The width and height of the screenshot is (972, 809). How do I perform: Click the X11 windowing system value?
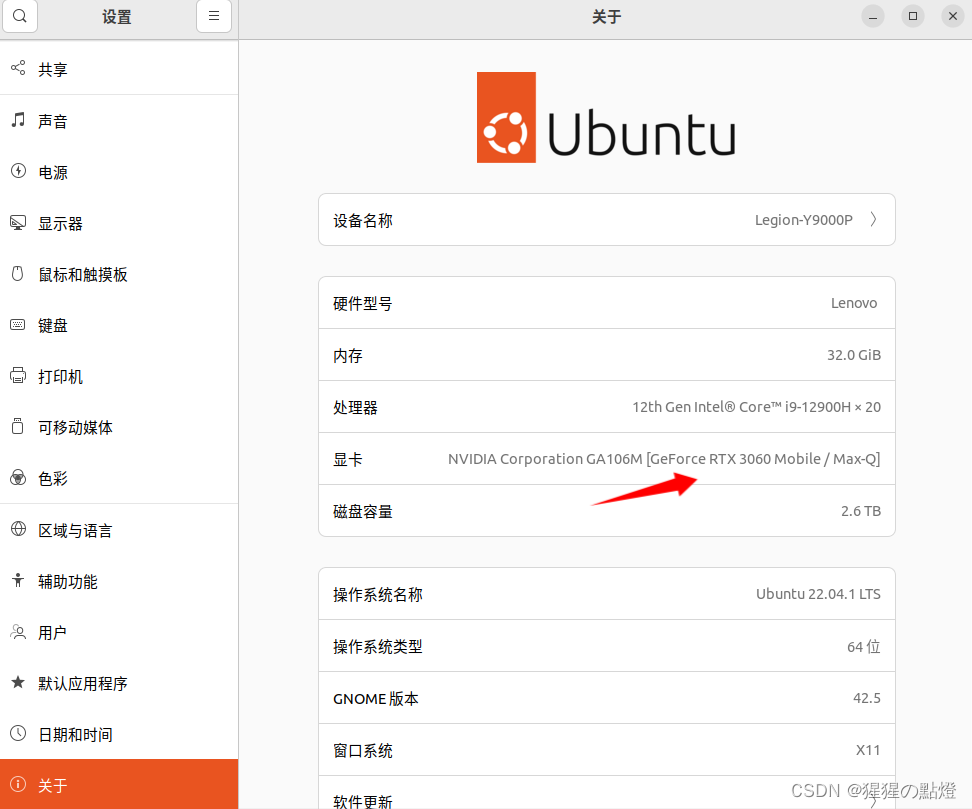point(868,750)
